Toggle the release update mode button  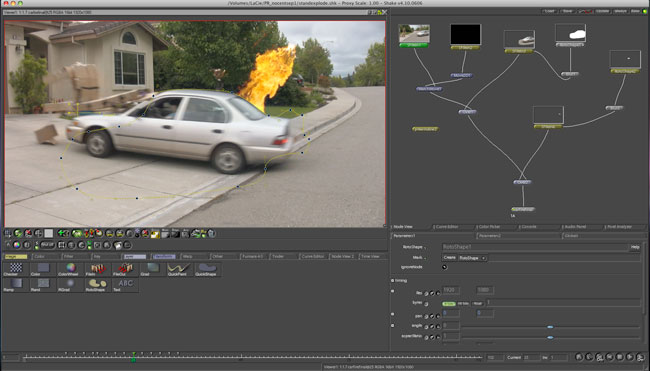pos(635,11)
